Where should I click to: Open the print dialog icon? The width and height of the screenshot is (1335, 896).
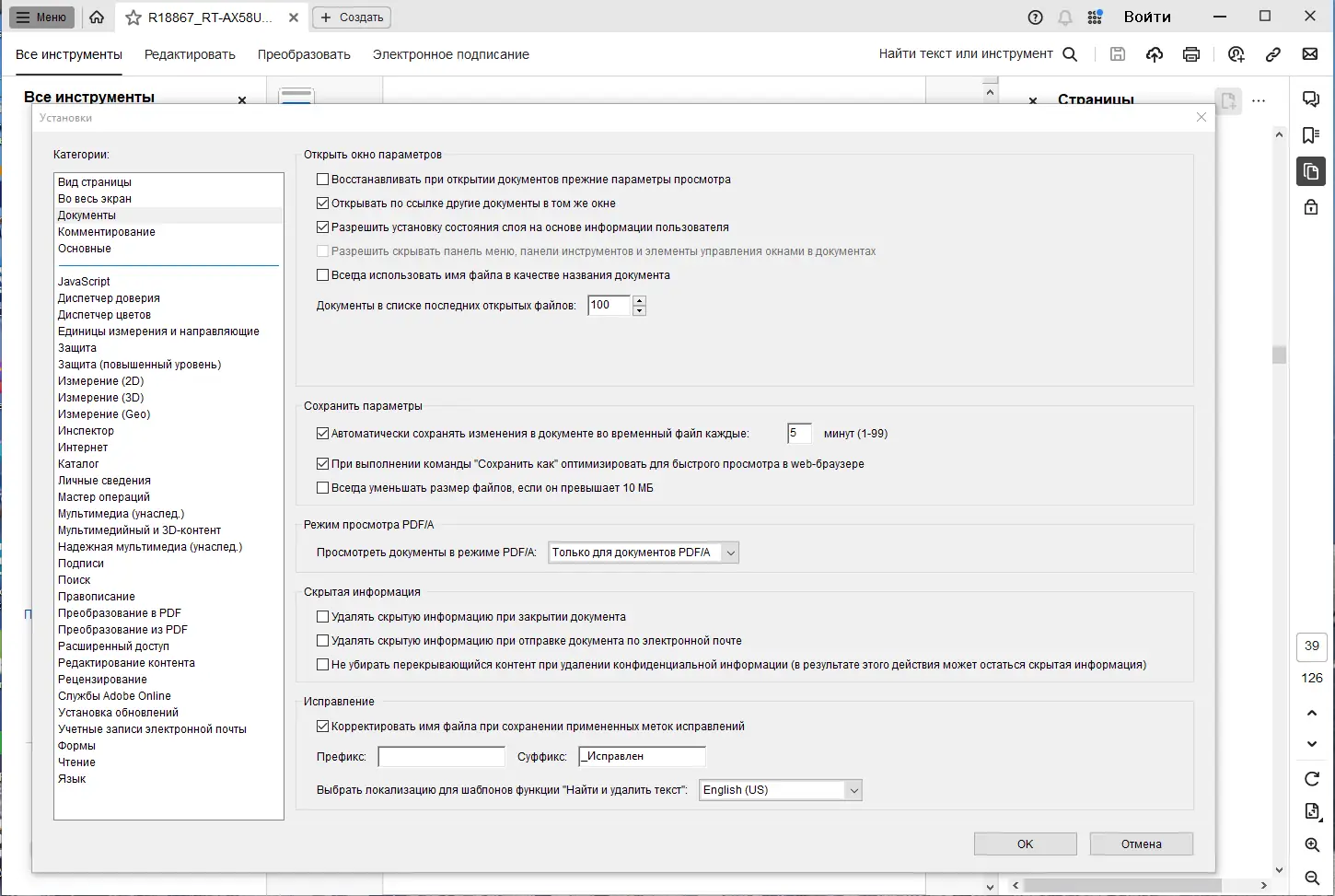(x=1191, y=54)
